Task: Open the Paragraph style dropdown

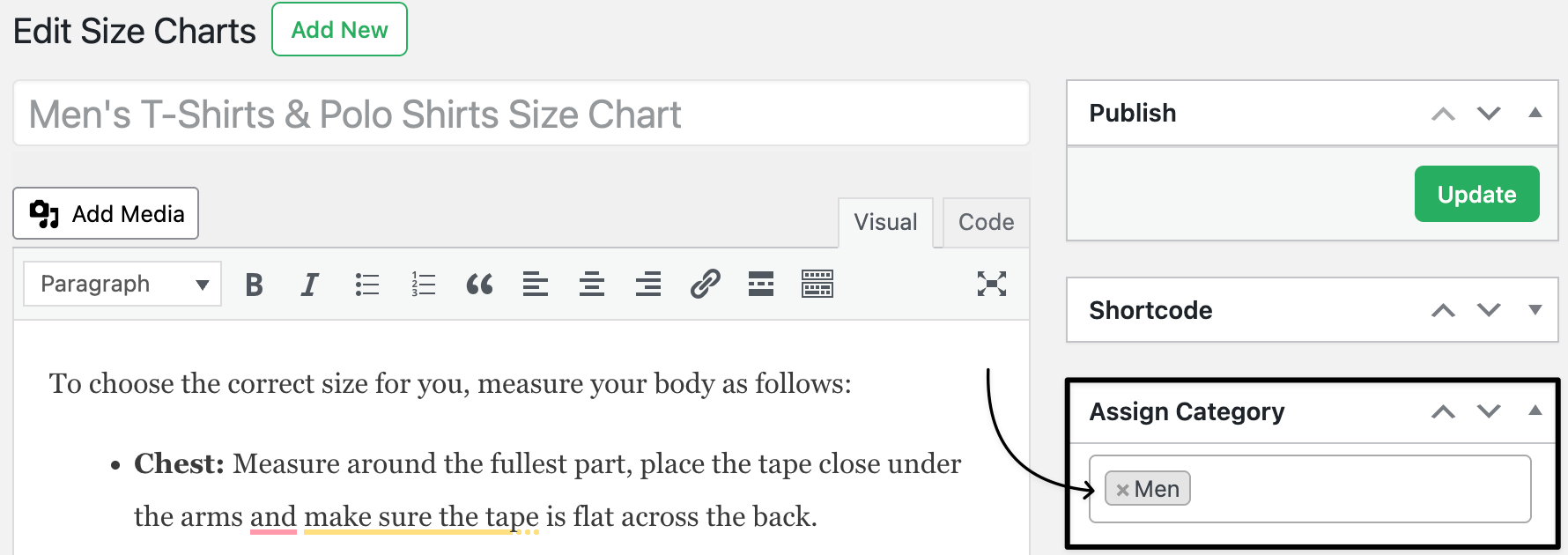Action: pos(122,284)
